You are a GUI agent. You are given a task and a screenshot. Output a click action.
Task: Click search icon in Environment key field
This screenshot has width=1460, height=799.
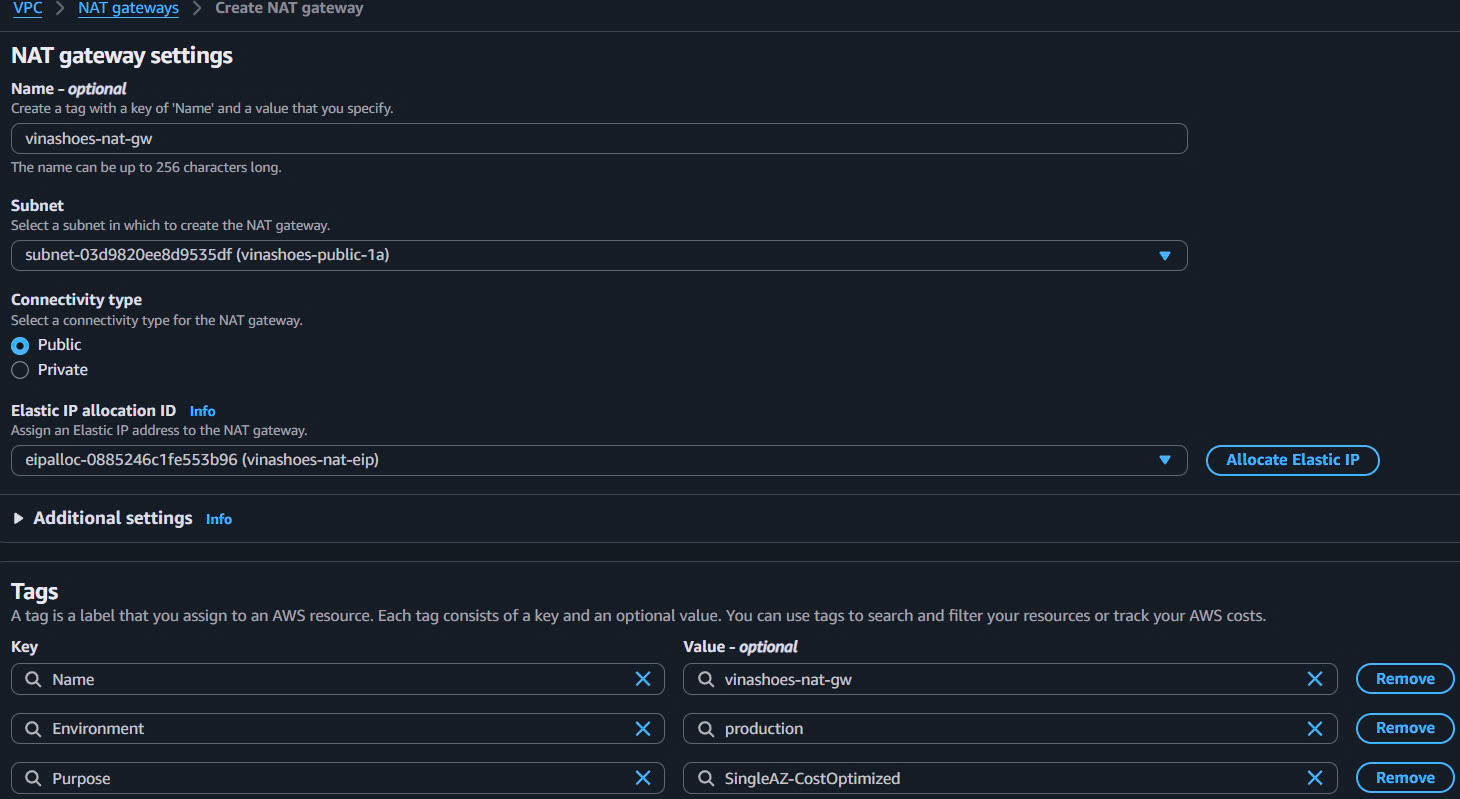(x=33, y=729)
